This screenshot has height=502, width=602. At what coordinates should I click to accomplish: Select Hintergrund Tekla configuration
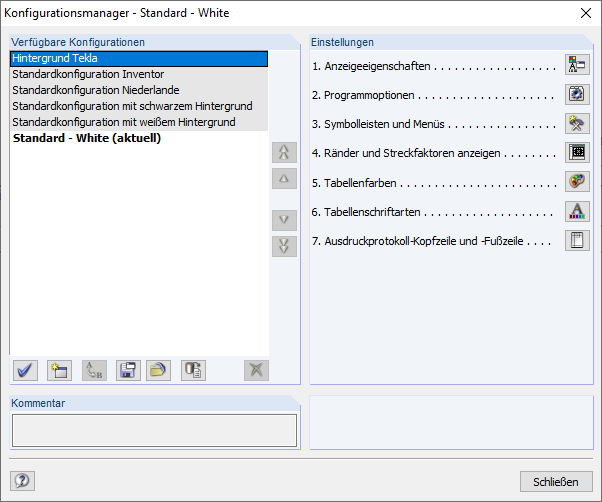139,59
